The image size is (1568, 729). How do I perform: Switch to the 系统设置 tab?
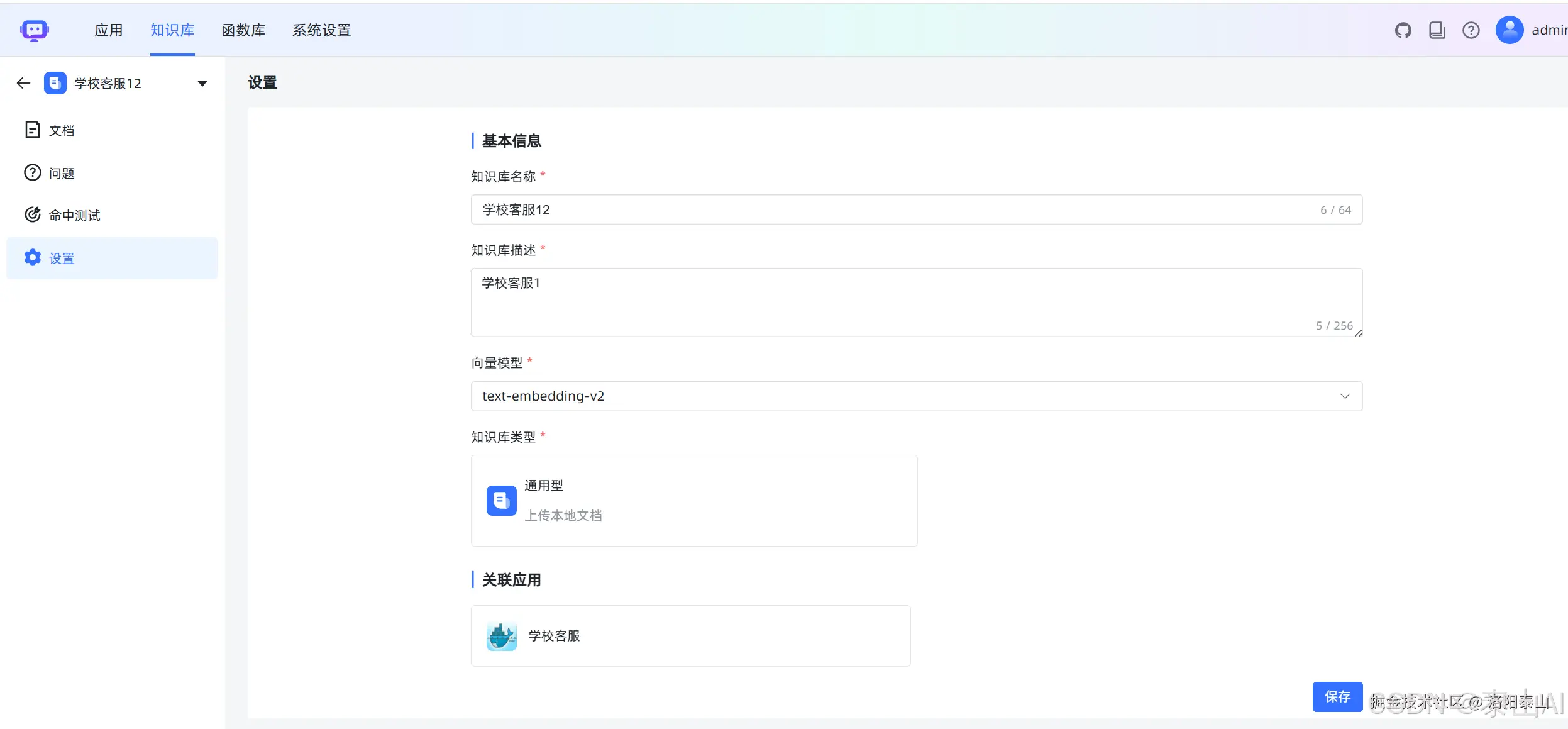[x=321, y=30]
